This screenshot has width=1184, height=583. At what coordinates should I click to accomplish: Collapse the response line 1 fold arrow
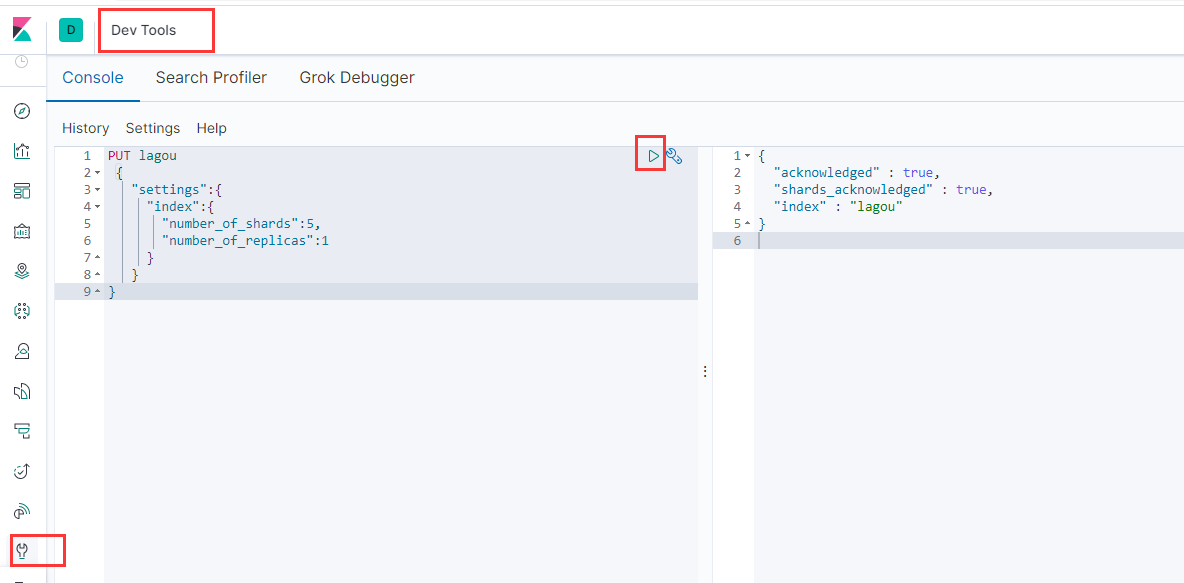[748, 156]
